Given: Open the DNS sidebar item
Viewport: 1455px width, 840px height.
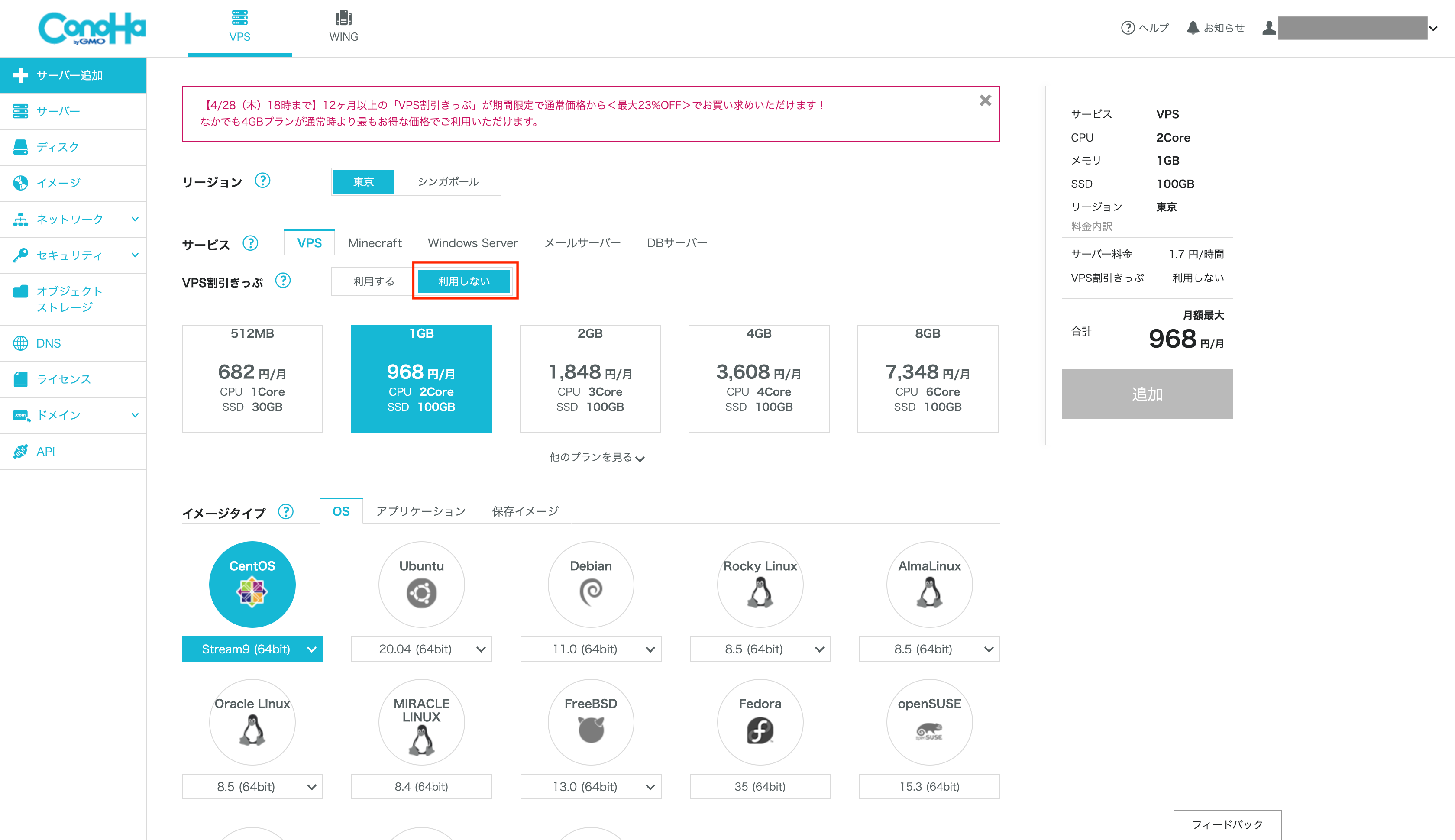Looking at the screenshot, I should (x=73, y=343).
